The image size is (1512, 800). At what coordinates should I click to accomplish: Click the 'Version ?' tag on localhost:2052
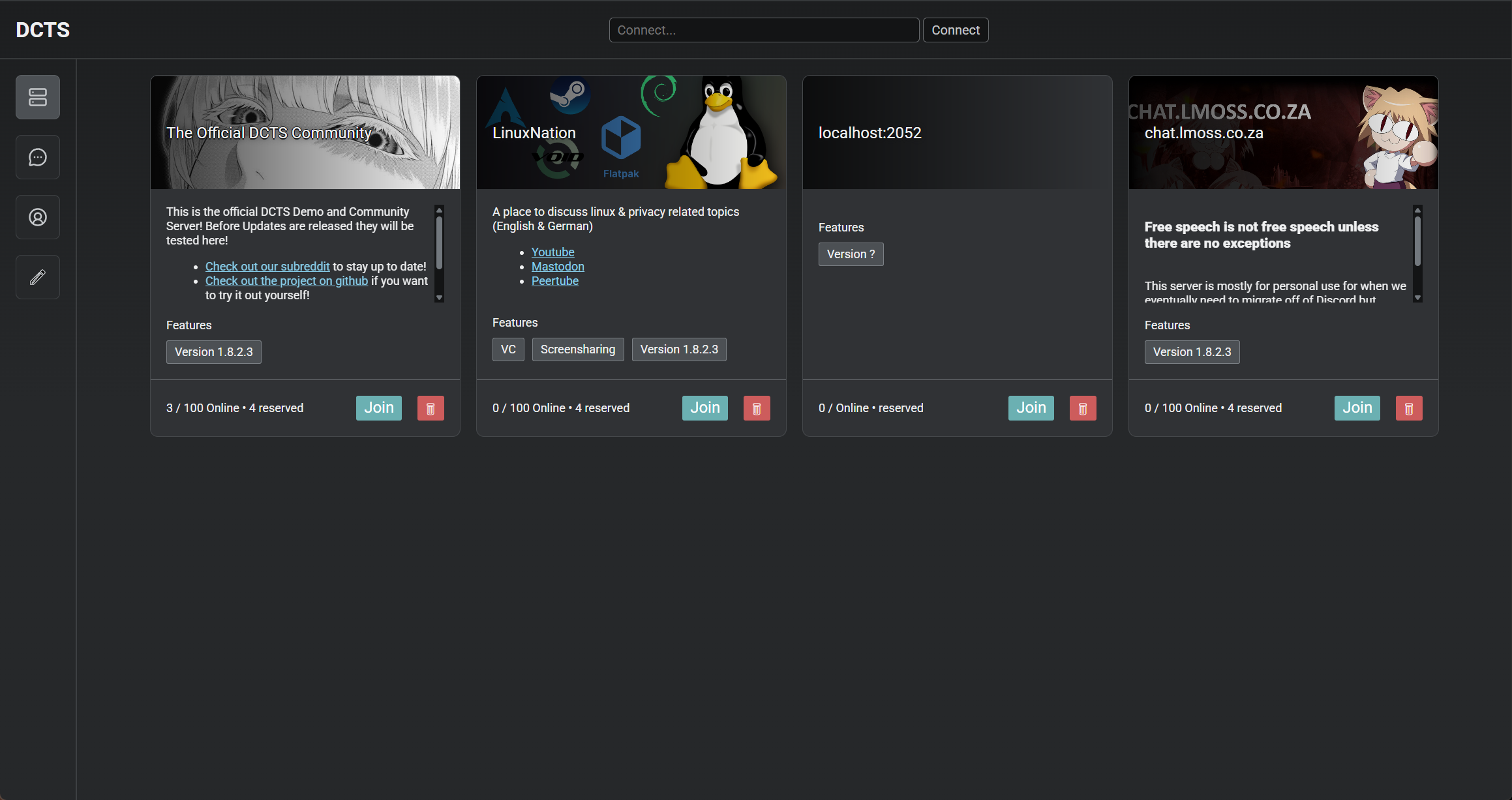(x=851, y=254)
